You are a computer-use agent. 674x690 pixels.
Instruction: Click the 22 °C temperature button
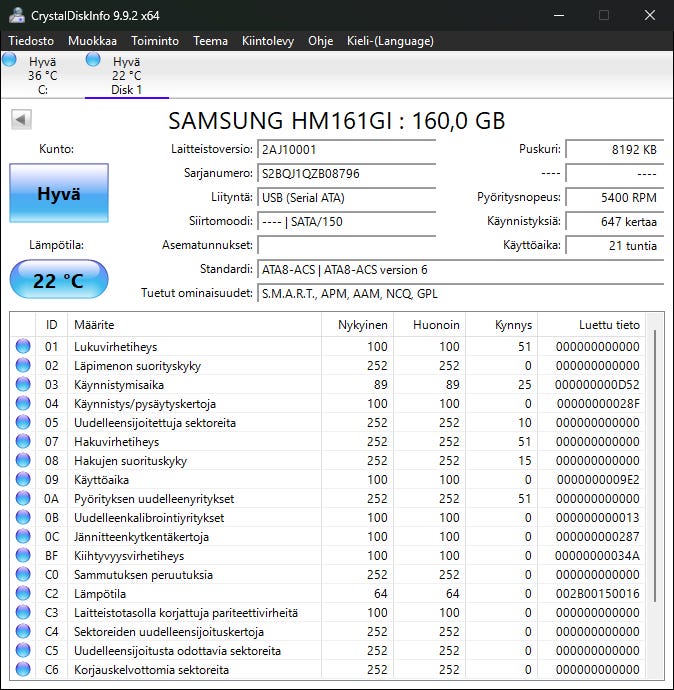pos(59,280)
